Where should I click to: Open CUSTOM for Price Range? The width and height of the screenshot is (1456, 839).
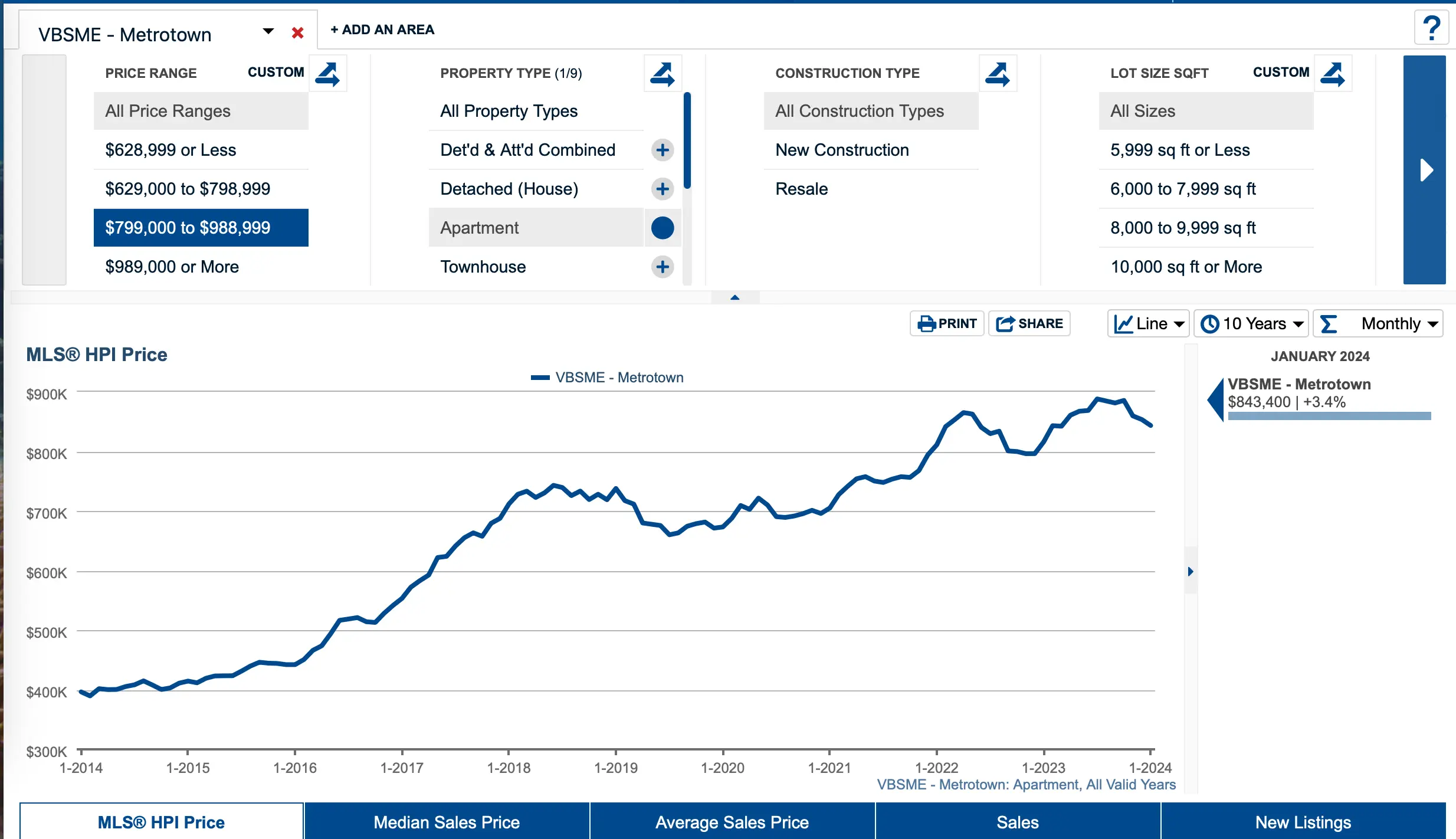point(276,72)
